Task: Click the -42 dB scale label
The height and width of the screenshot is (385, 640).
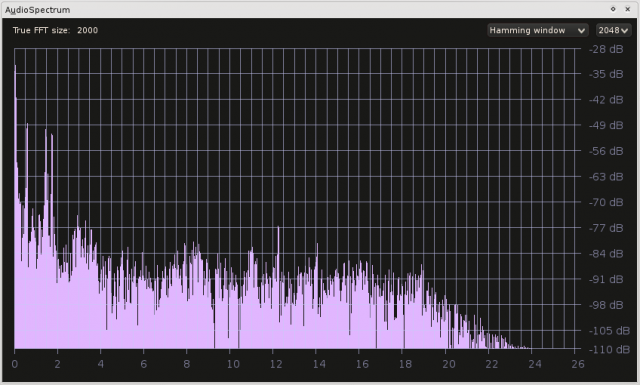Action: [606, 100]
